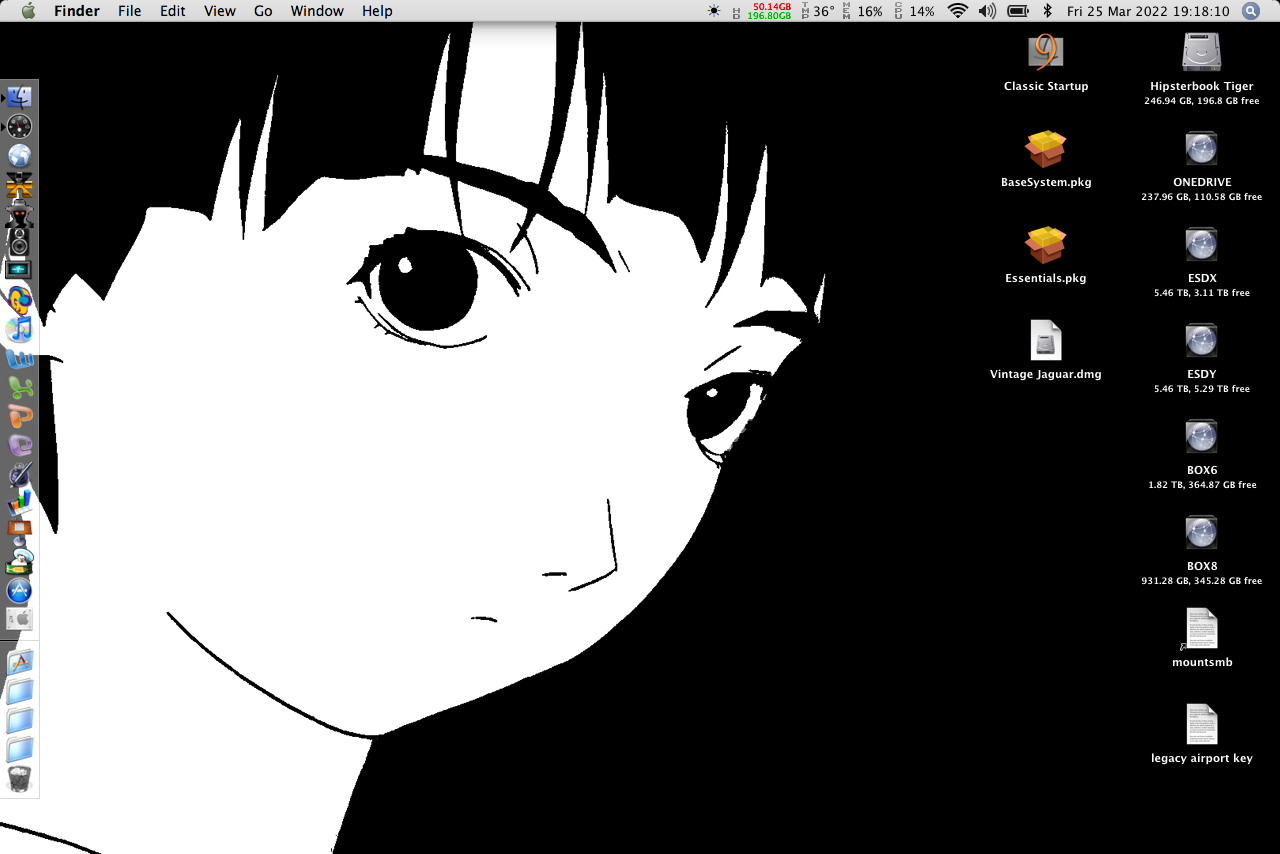Open the Window menu

coord(317,11)
